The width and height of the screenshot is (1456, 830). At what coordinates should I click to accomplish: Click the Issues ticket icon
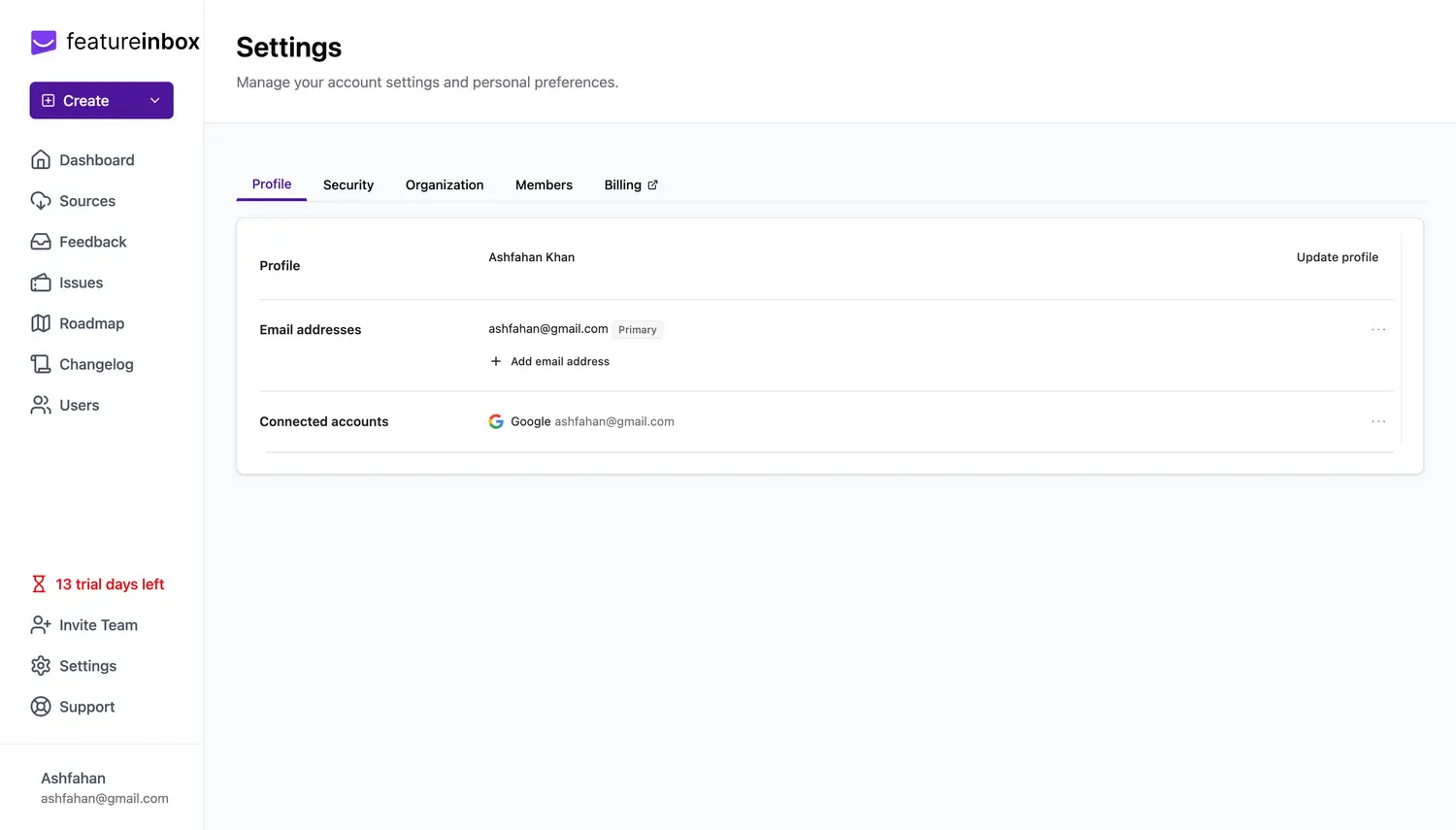41,282
